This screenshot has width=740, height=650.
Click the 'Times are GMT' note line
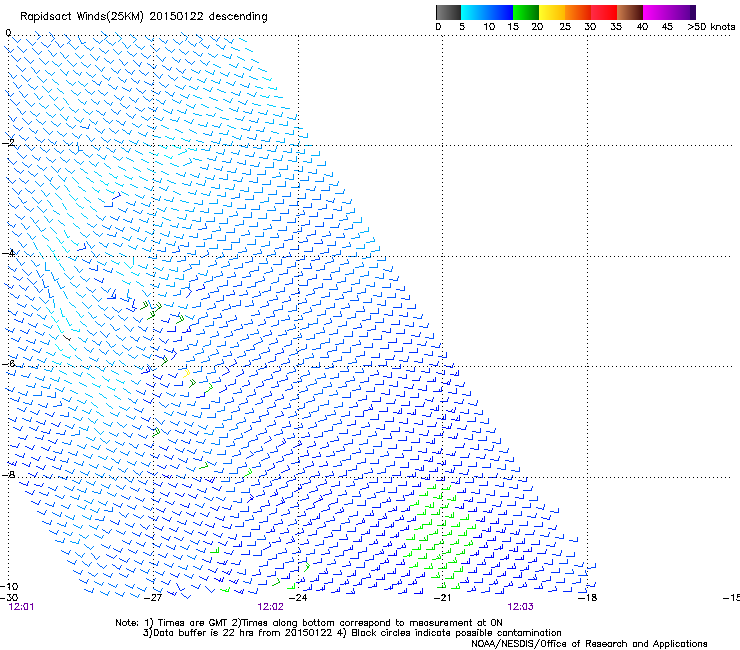(309, 623)
